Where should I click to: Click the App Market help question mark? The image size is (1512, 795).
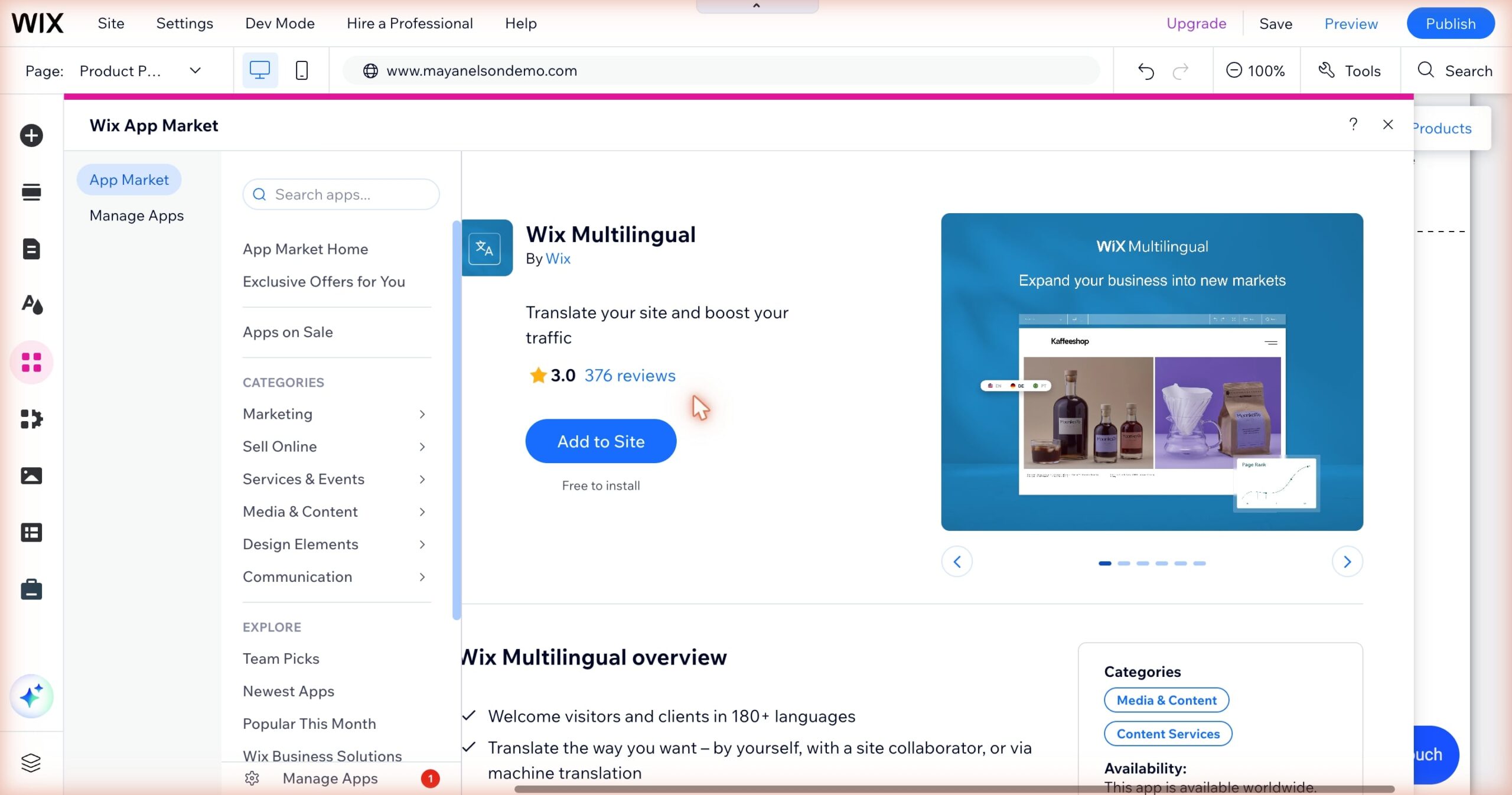point(1353,124)
